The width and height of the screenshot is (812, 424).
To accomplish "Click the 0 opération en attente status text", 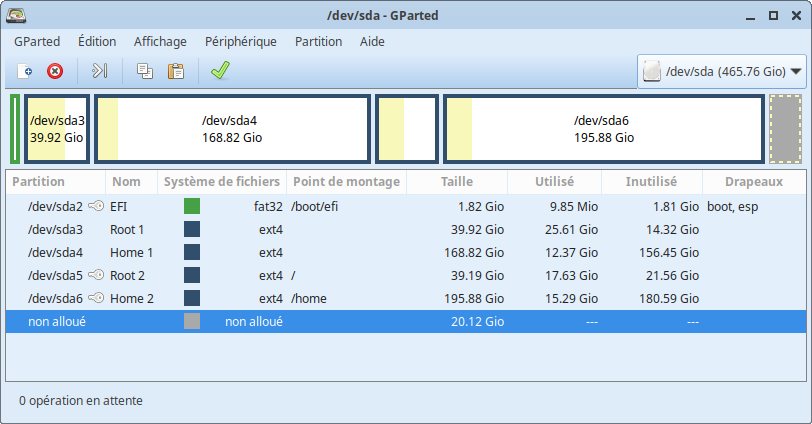I will (x=81, y=401).
